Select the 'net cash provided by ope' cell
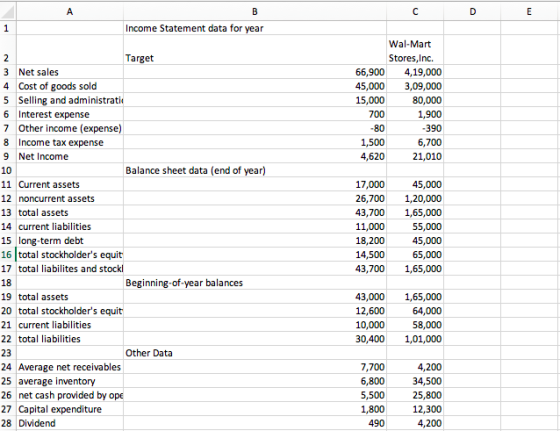Screen dimensions: 560x431 (x=70, y=395)
